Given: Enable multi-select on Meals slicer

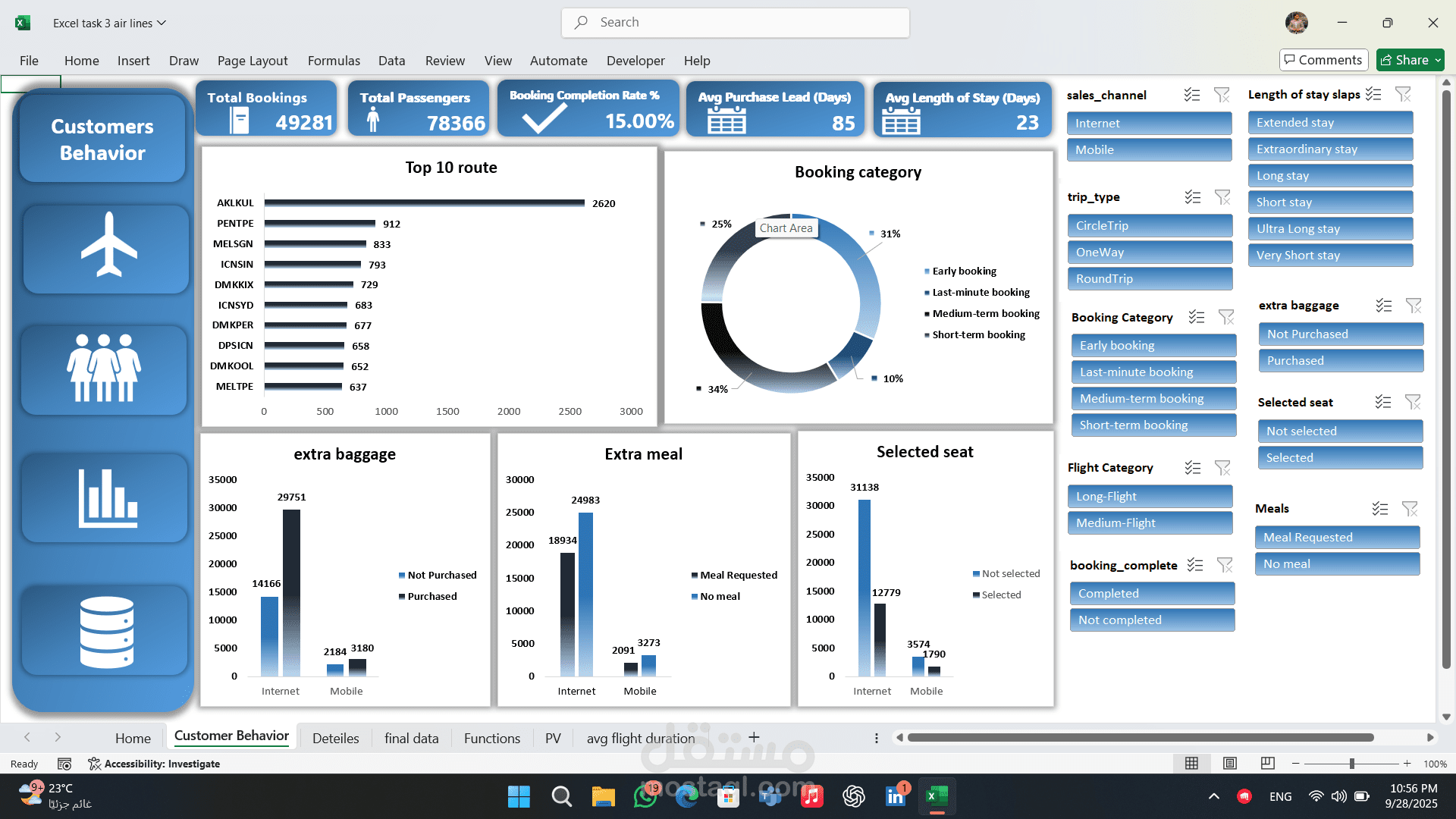Looking at the screenshot, I should [x=1380, y=509].
